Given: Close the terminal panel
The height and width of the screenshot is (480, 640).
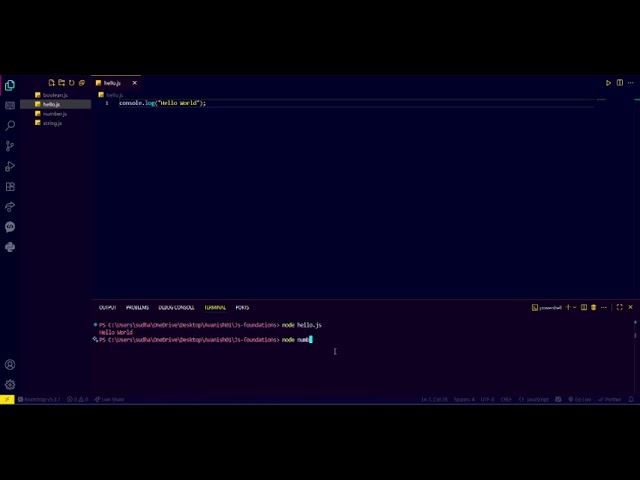Looking at the screenshot, I should point(631,307).
